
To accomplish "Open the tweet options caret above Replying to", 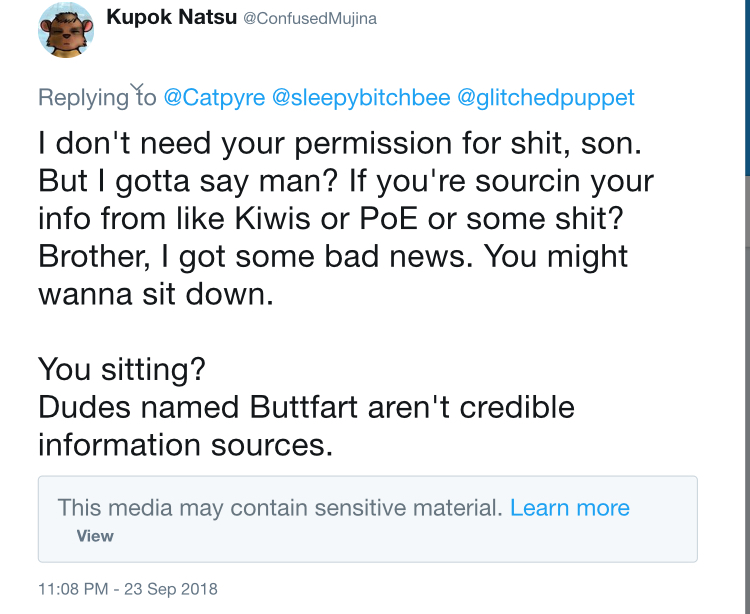I will pyautogui.click(x=137, y=88).
